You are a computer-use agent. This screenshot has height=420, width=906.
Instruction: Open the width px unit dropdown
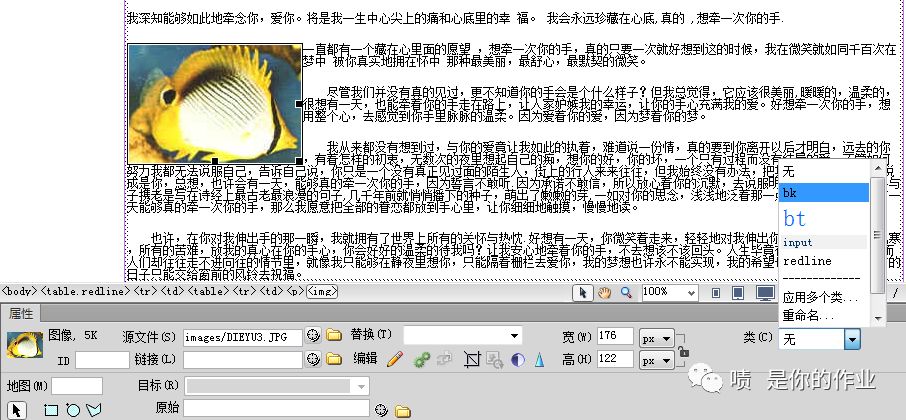(x=657, y=339)
